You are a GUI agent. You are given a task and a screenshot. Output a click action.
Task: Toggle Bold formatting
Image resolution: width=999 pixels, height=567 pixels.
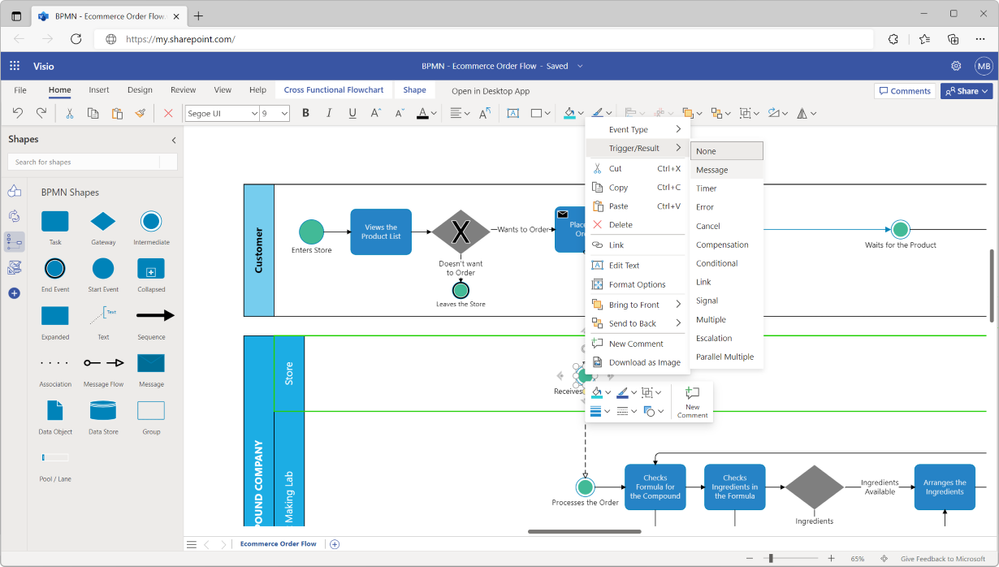(x=306, y=113)
